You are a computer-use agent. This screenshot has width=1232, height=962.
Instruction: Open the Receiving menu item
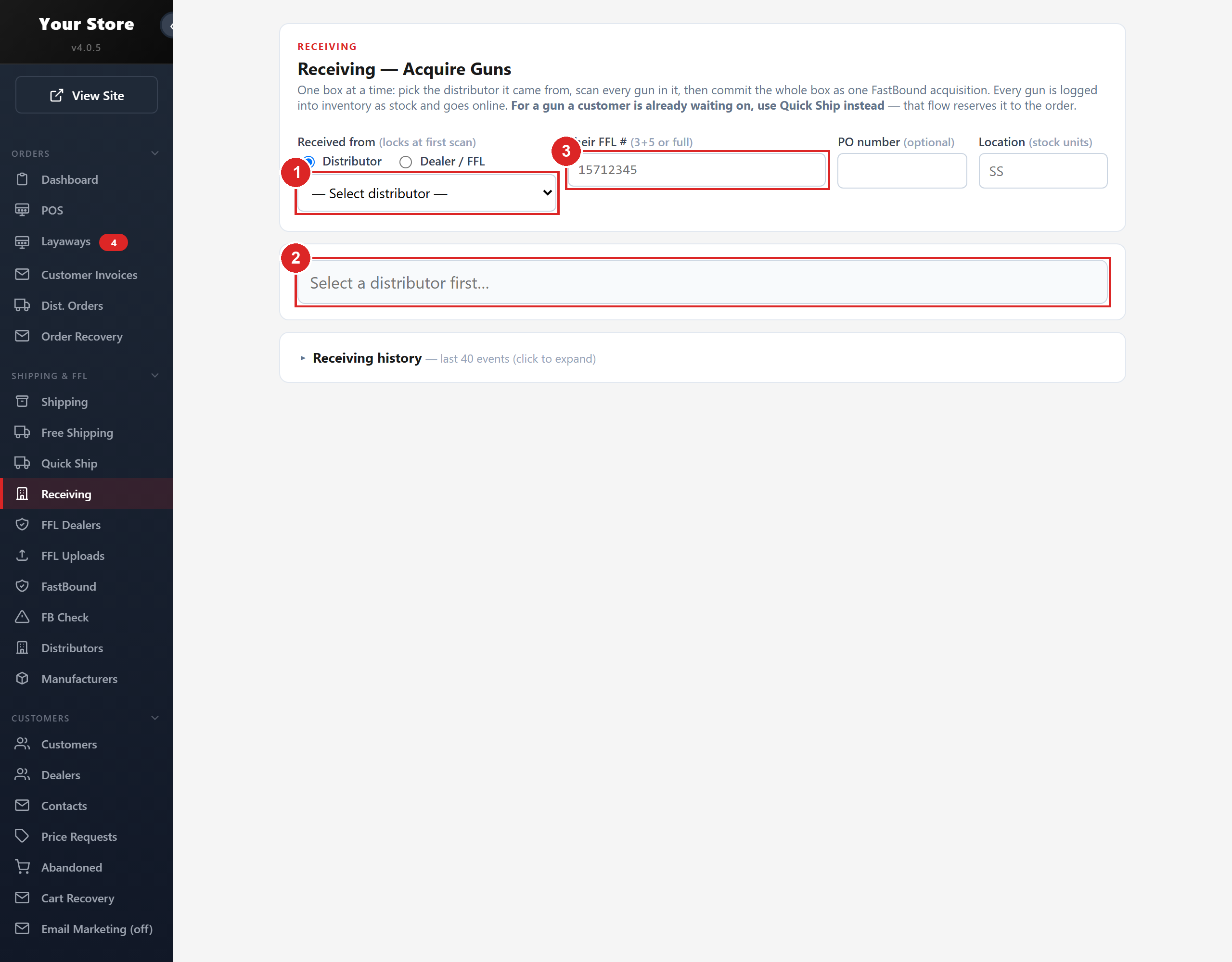point(86,494)
